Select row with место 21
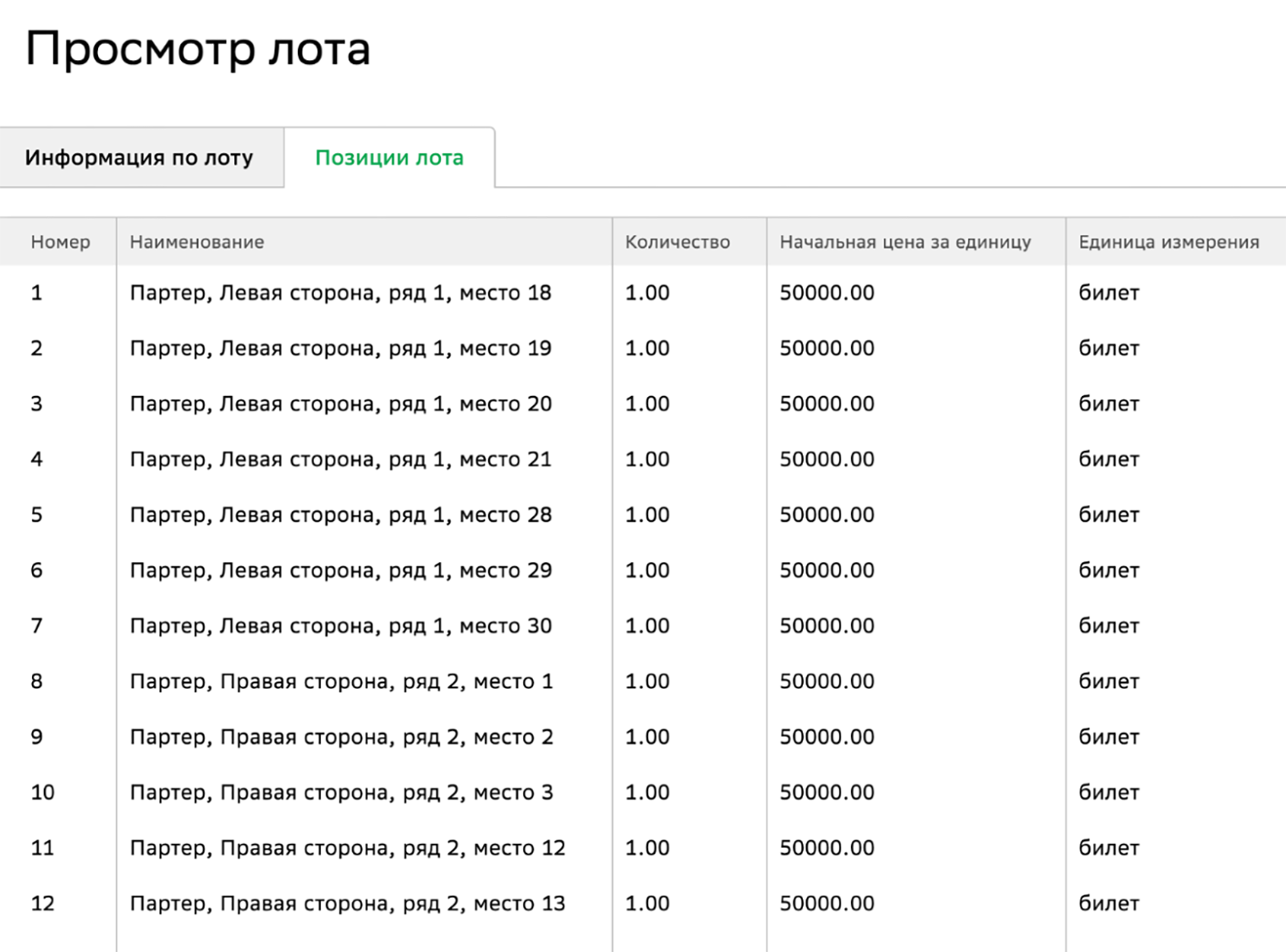 643,459
